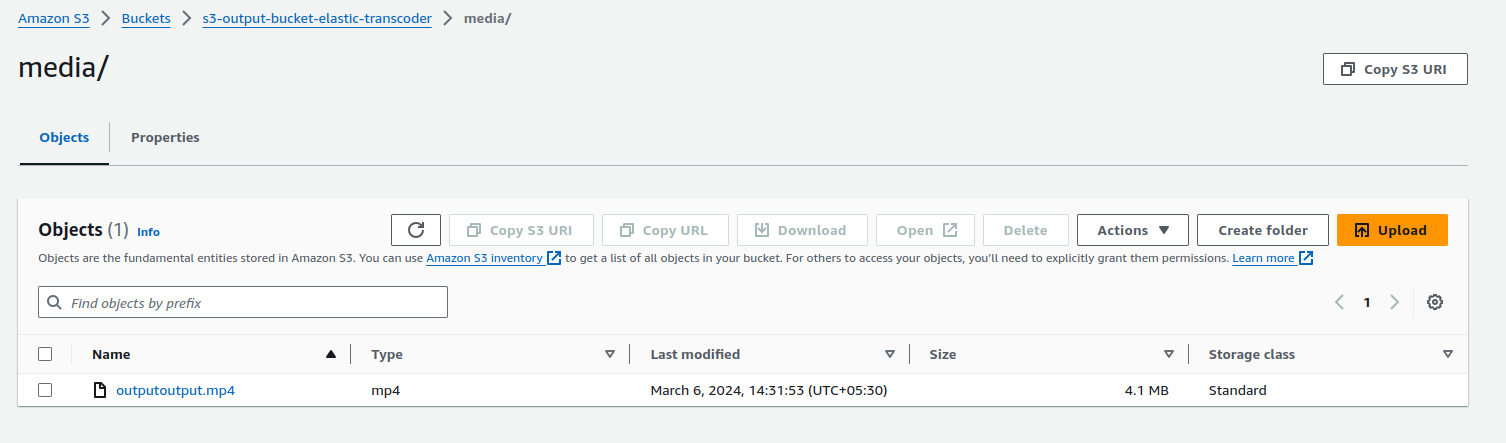
Task: Click the March 6, 2024 last modified cell
Action: point(769,390)
